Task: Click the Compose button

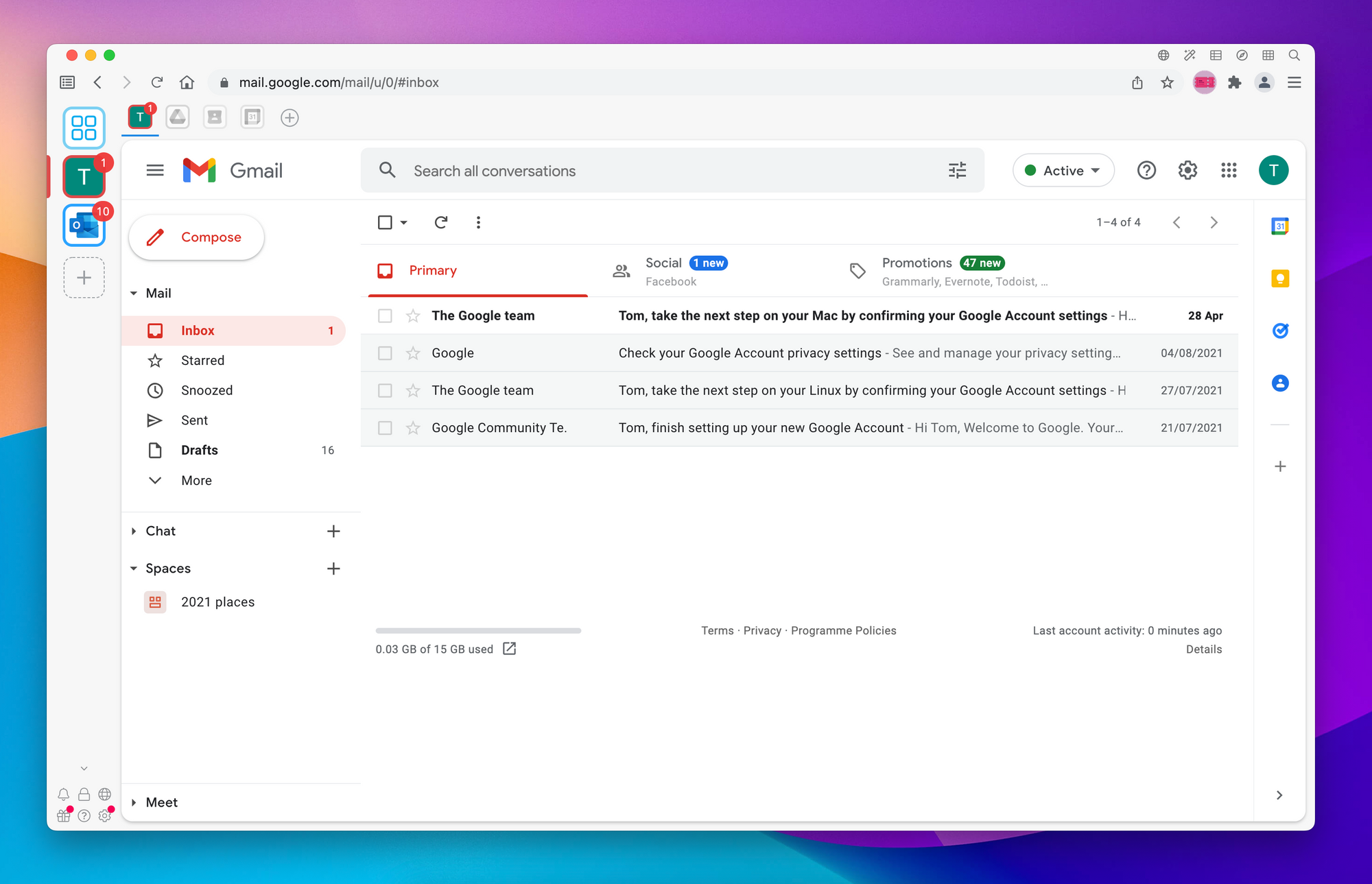Action: (x=196, y=237)
